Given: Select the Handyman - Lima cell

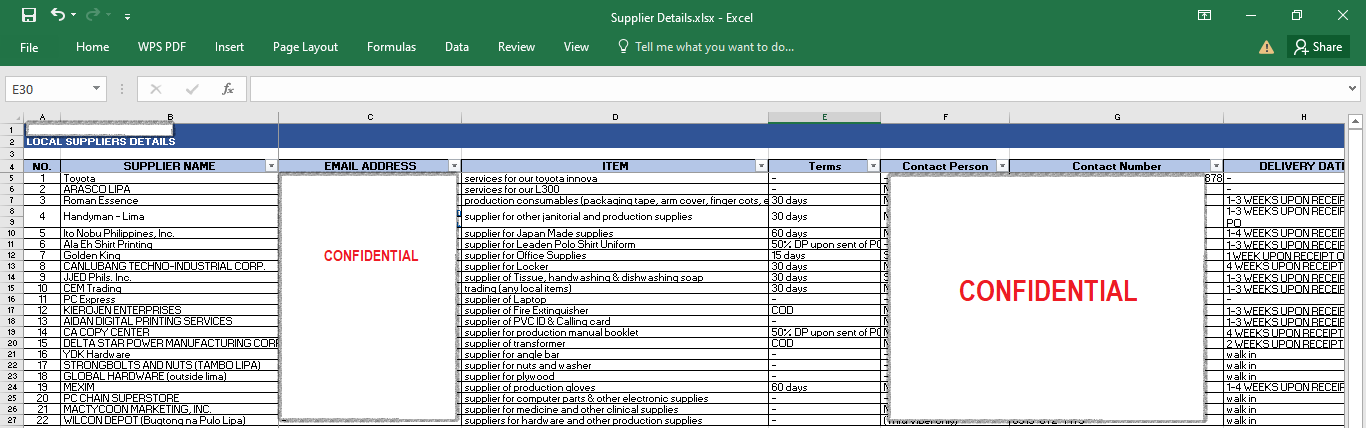Looking at the screenshot, I should tap(169, 216).
